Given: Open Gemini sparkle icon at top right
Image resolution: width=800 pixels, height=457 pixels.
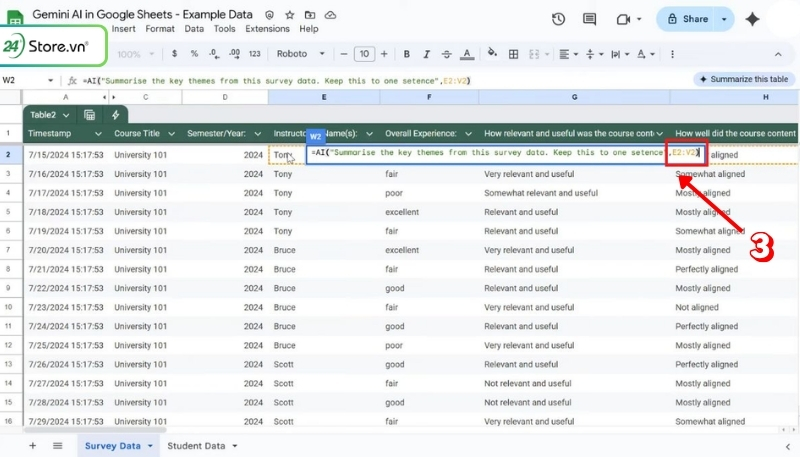Looking at the screenshot, I should point(753,19).
